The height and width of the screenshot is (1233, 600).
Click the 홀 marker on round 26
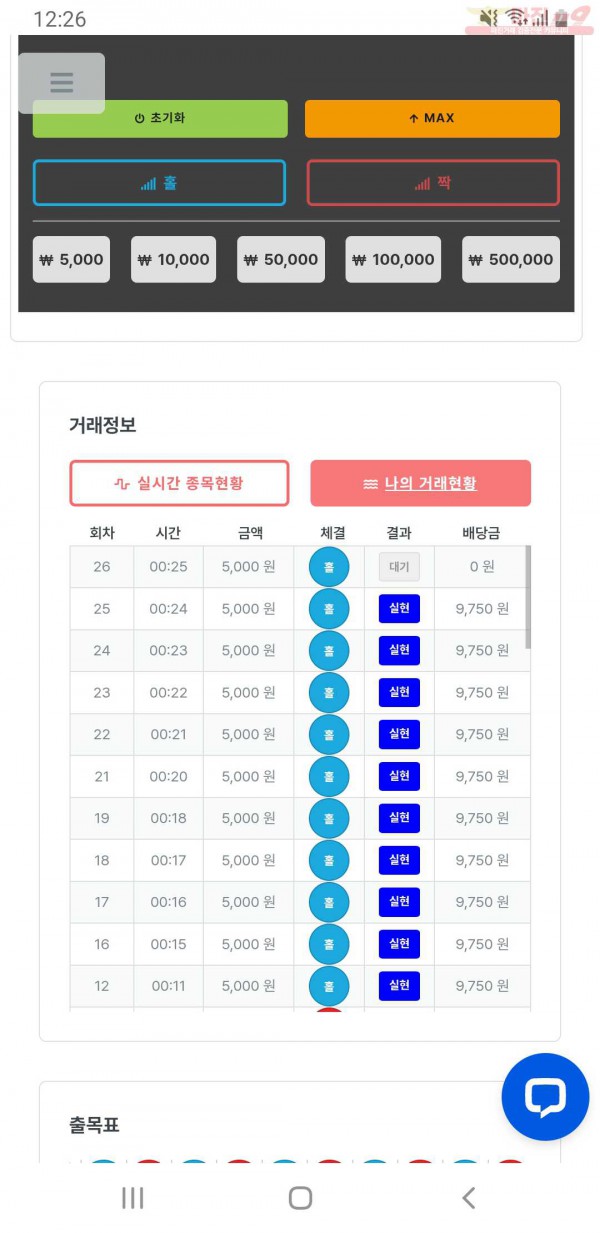[x=329, y=567]
